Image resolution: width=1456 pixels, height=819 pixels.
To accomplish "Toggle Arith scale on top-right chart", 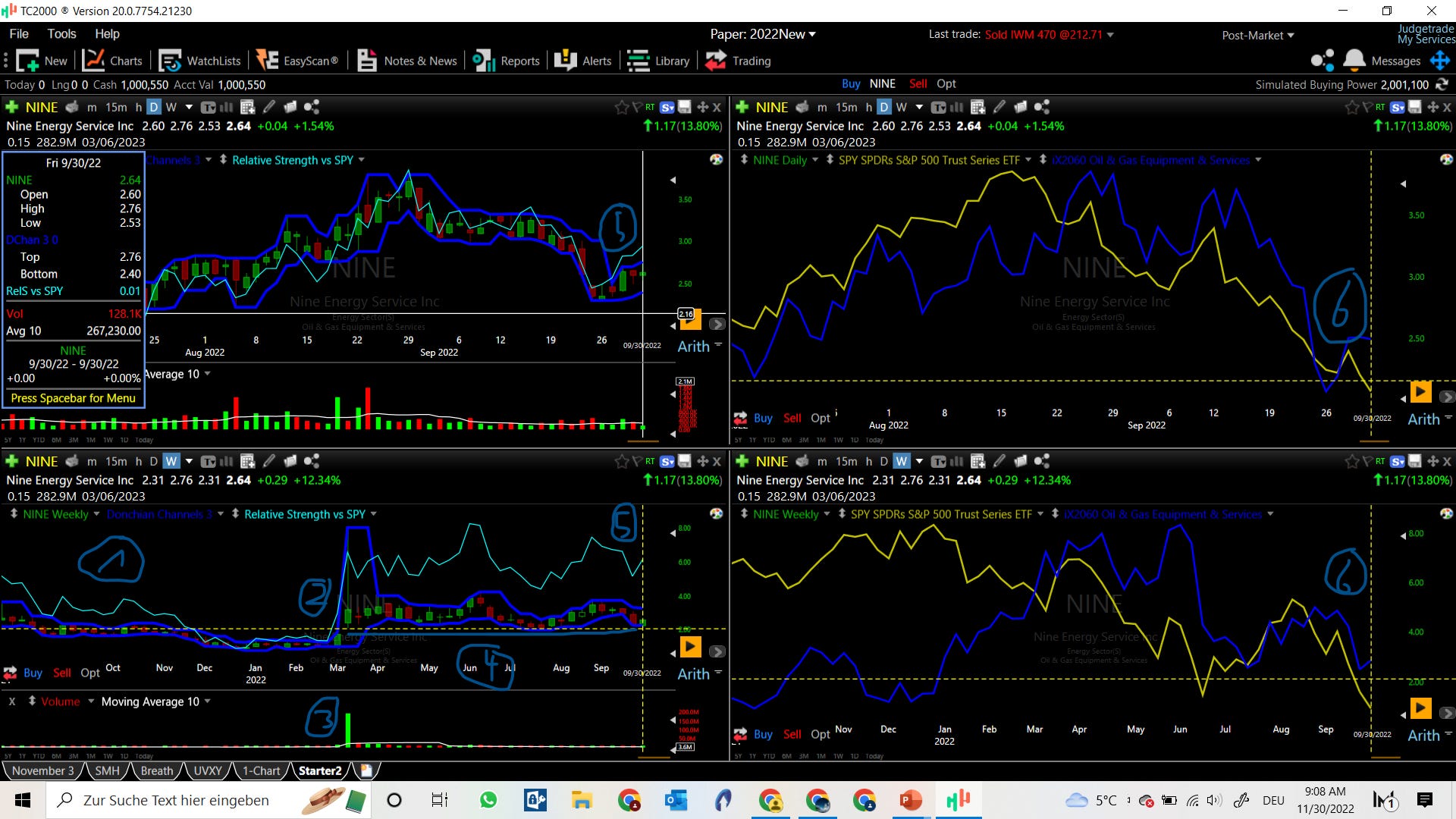I will point(1423,419).
